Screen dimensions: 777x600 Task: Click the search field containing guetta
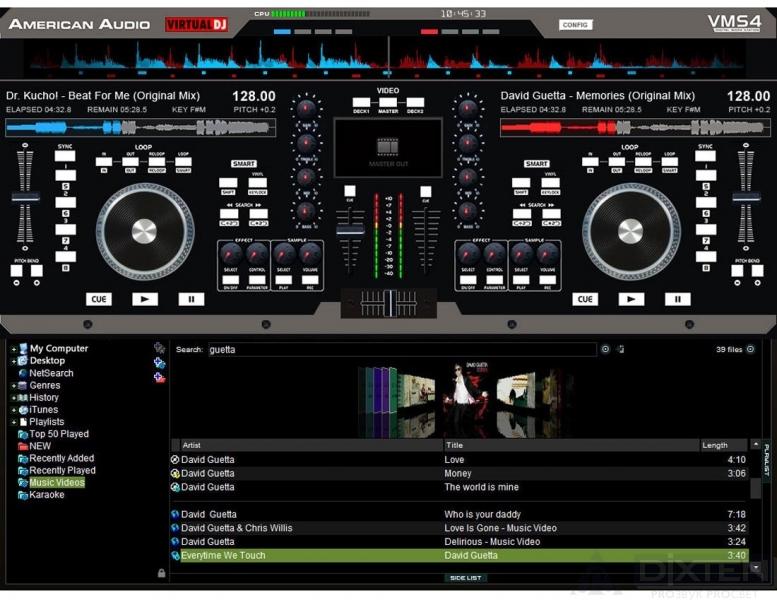click(402, 349)
